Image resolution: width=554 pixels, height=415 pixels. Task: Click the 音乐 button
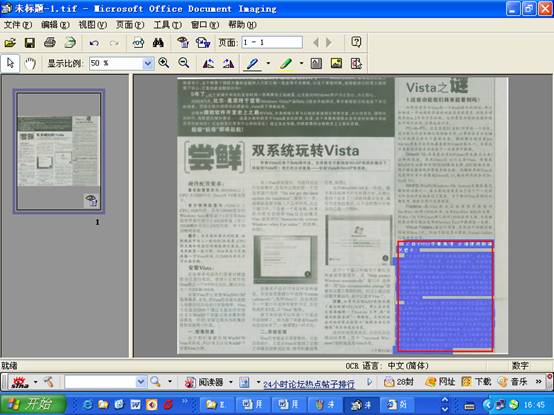[x=512, y=382]
